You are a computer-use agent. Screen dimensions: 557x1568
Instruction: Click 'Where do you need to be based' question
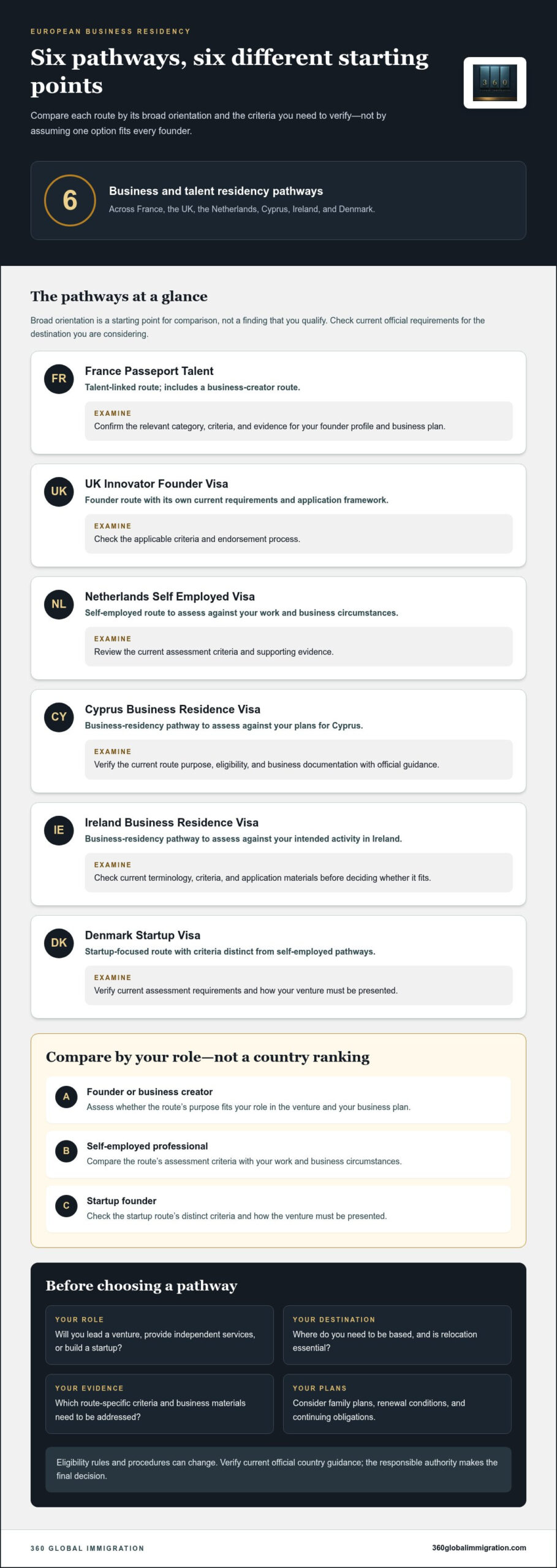(385, 1341)
